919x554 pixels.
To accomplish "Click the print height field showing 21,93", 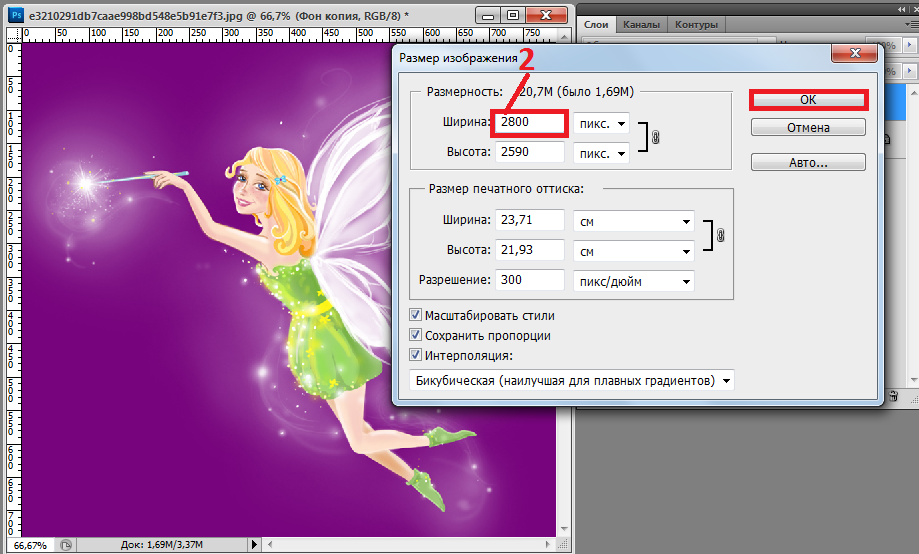I will pos(529,250).
